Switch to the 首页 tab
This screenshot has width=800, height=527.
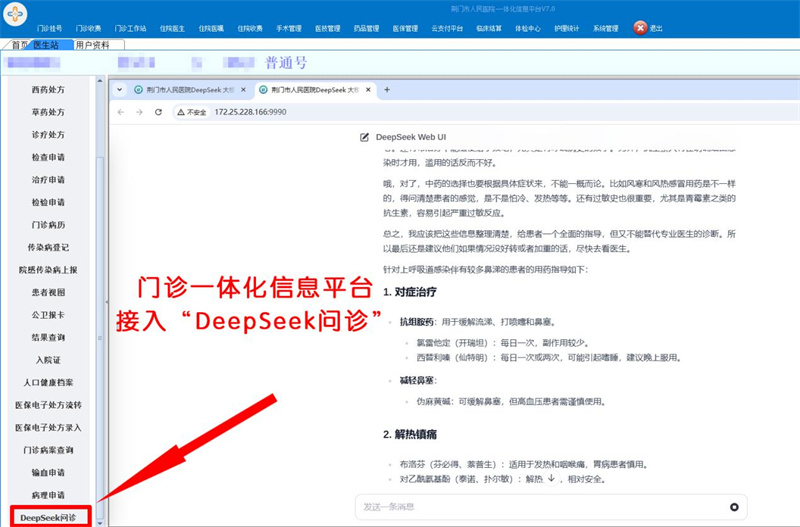click(x=18, y=45)
